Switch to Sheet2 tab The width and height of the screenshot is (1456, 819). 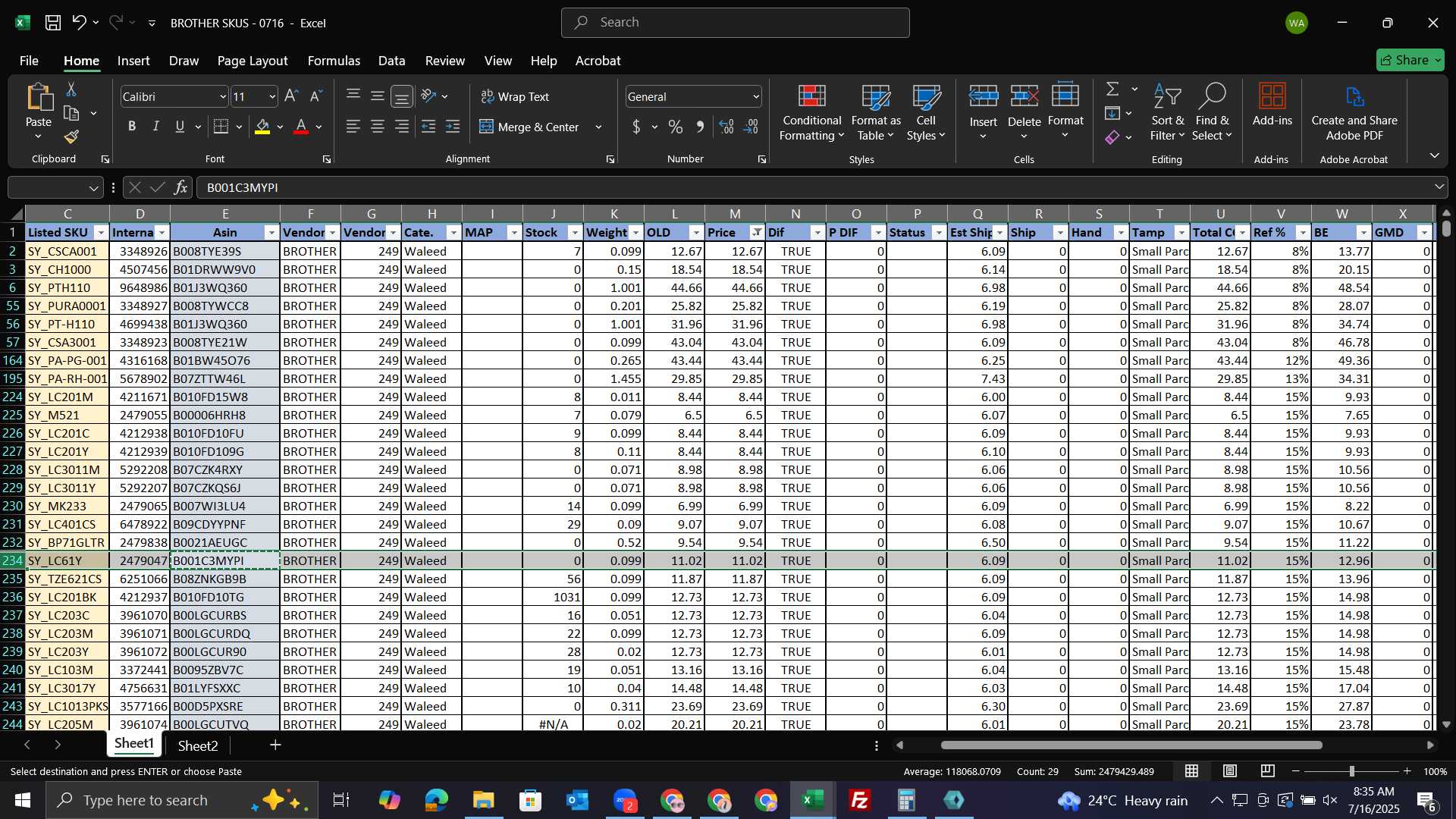198,746
